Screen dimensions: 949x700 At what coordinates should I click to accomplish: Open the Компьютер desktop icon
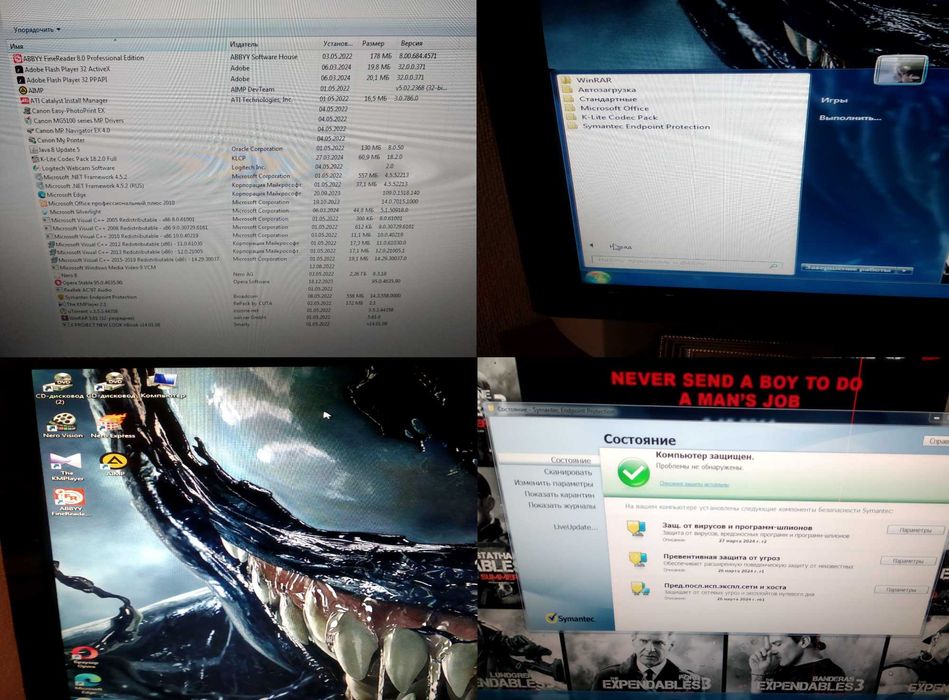tap(163, 385)
